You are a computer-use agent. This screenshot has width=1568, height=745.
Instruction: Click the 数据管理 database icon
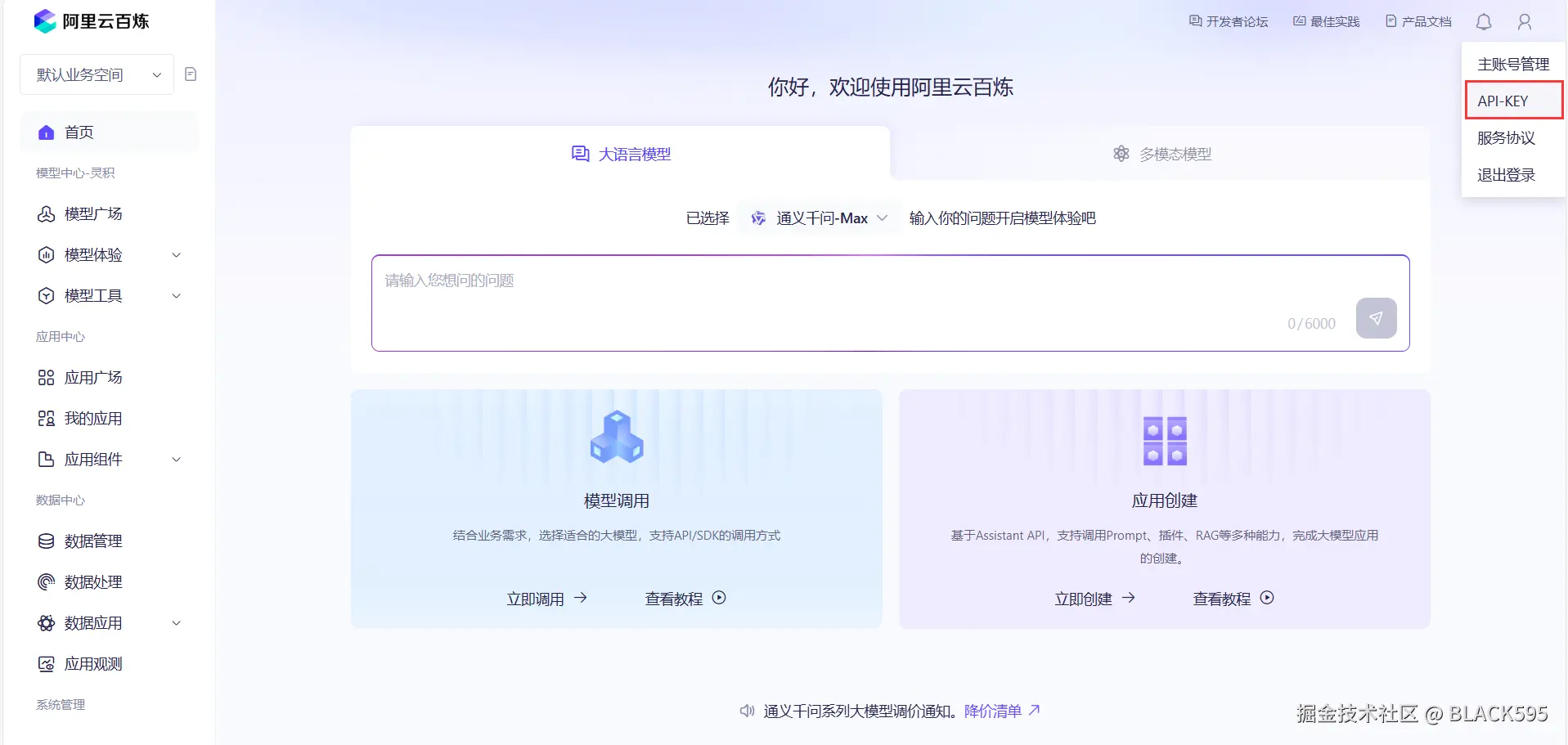click(47, 541)
